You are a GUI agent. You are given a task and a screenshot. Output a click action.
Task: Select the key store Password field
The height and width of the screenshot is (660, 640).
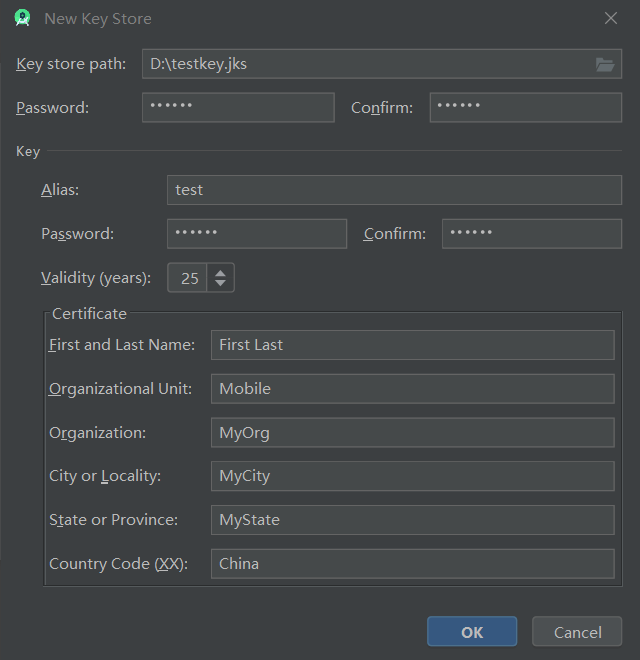[238, 108]
